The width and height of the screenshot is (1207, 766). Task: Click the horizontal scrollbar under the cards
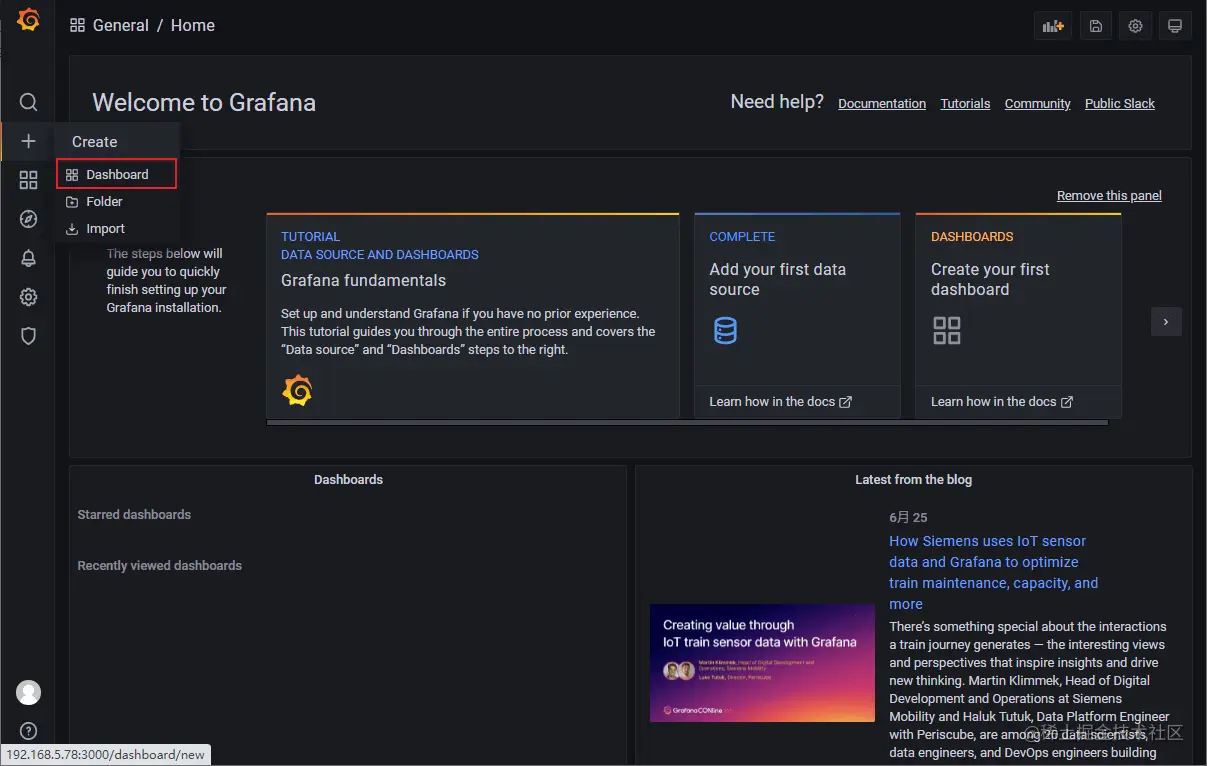coord(687,423)
